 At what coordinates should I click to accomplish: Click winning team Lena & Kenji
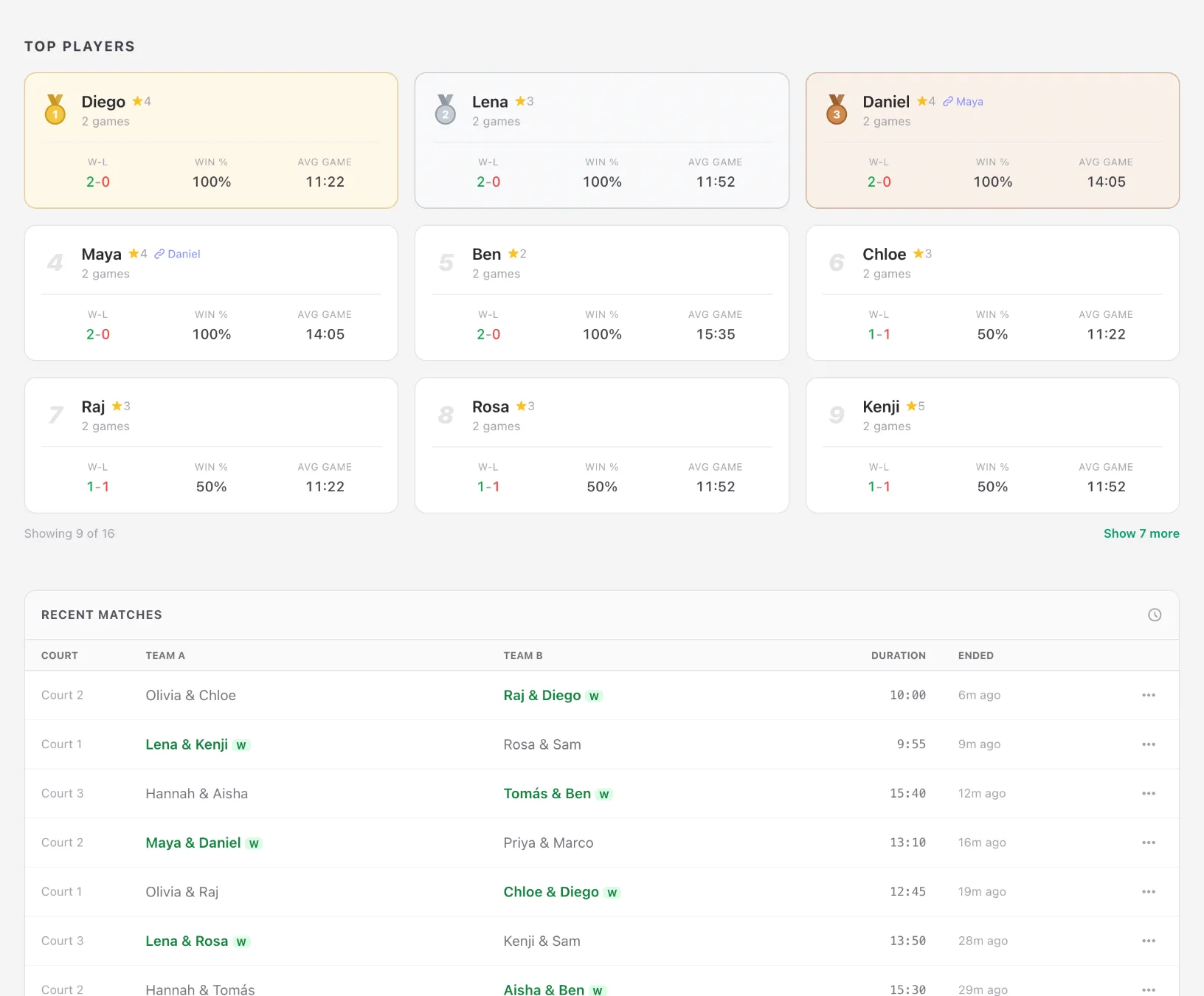point(187,744)
